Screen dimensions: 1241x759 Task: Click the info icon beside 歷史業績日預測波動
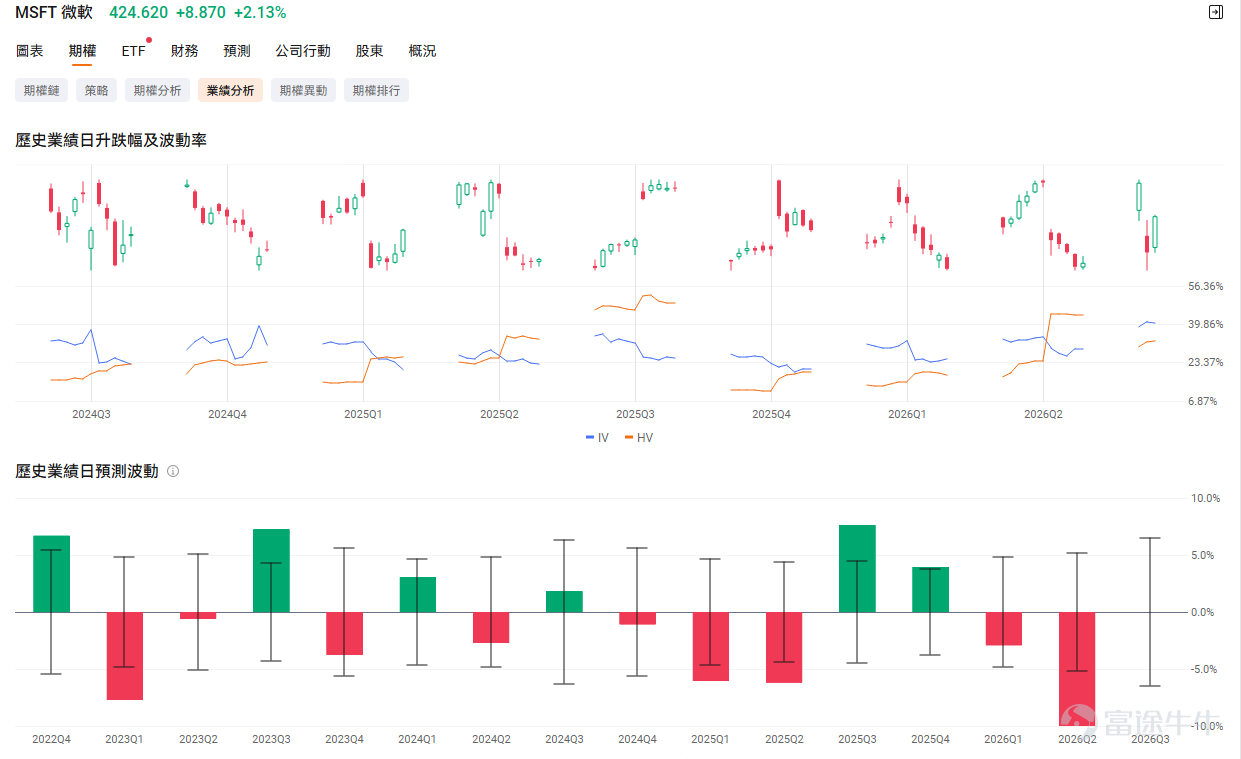pos(173,471)
